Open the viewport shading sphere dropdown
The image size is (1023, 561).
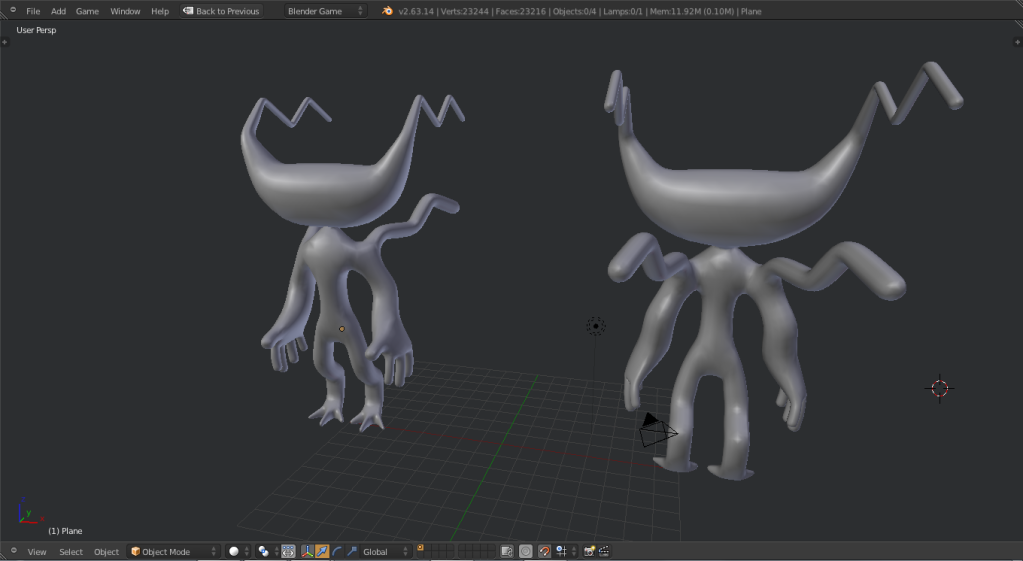pyautogui.click(x=238, y=552)
